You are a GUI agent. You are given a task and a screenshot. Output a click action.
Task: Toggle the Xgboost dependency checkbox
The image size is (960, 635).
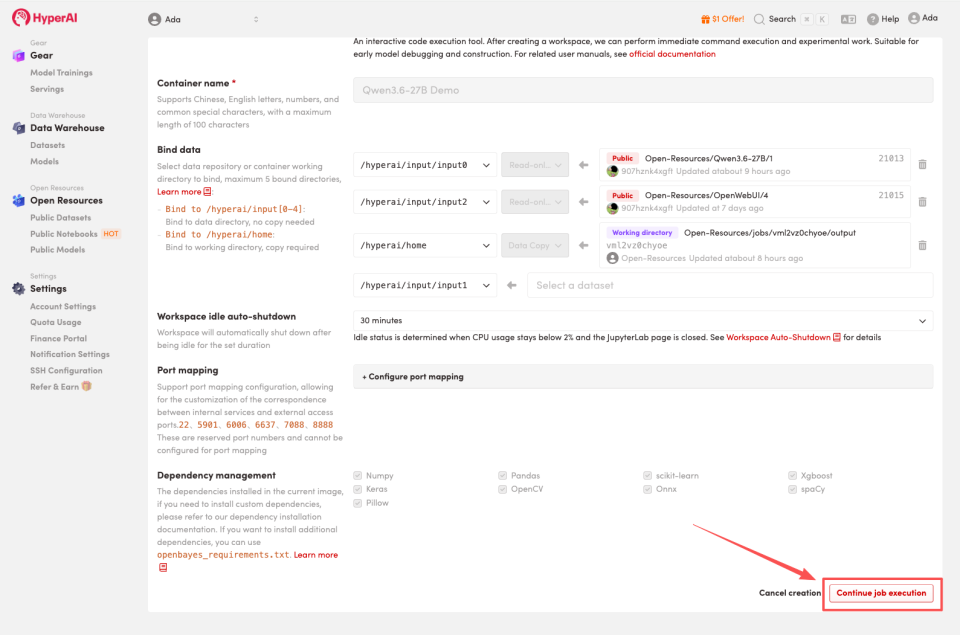coord(793,476)
